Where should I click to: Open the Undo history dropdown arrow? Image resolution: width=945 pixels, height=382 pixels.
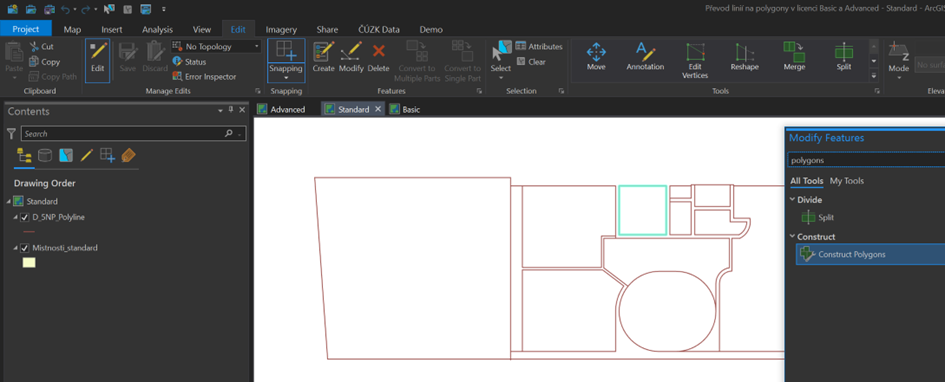tap(75, 10)
